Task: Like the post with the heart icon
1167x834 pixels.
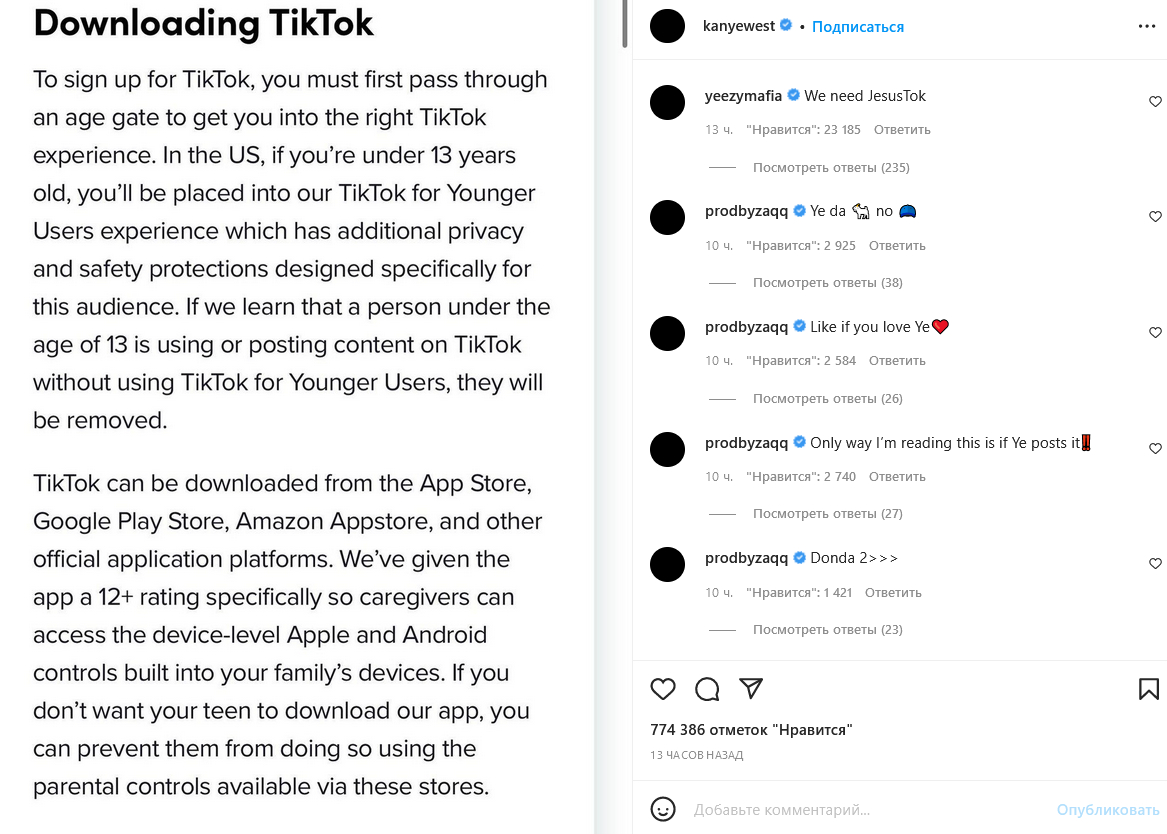Action: [663, 689]
